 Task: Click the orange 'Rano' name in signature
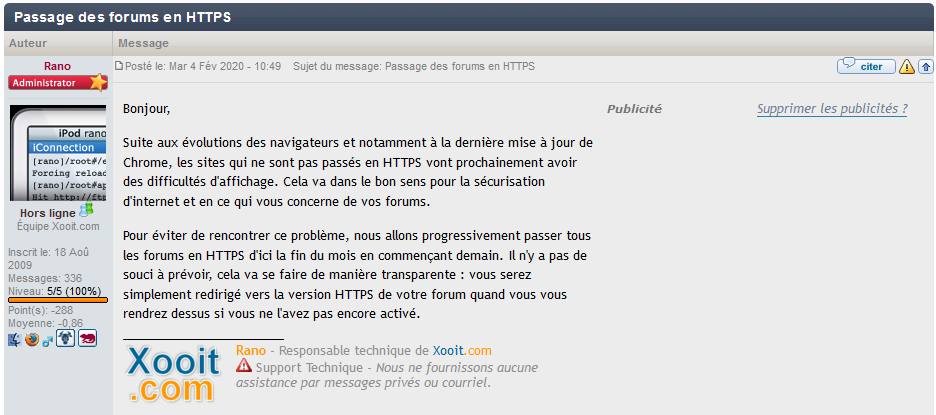251,351
